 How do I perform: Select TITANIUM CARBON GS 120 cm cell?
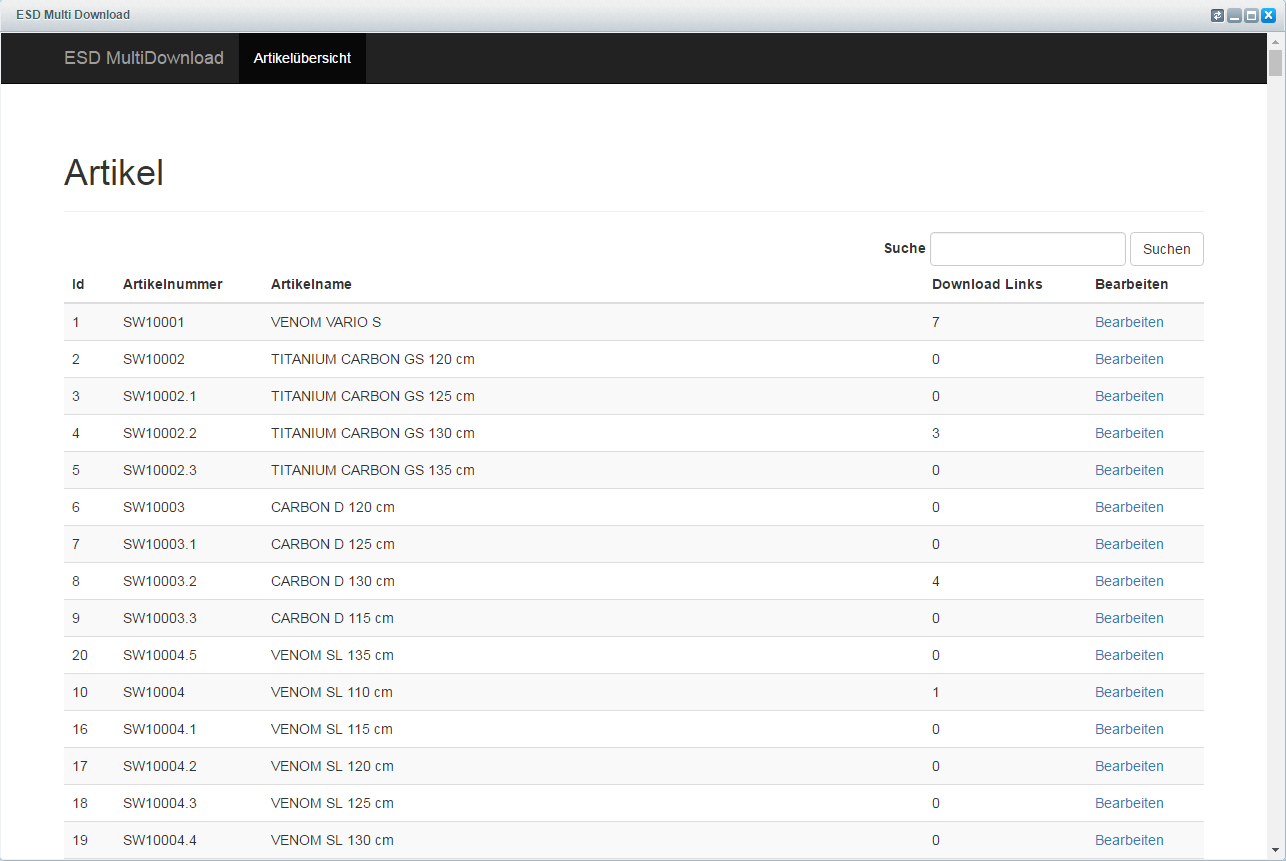click(373, 359)
